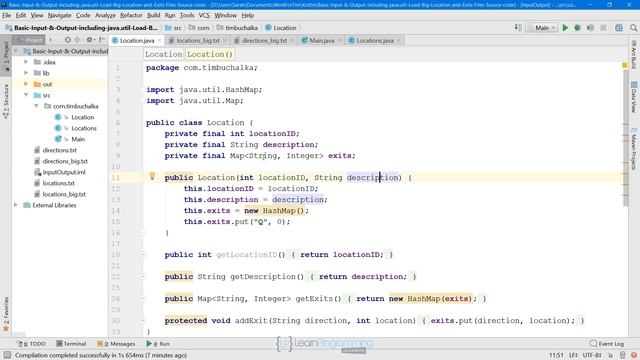Toggle the Favorites tool window side tab

(x=6, y=314)
